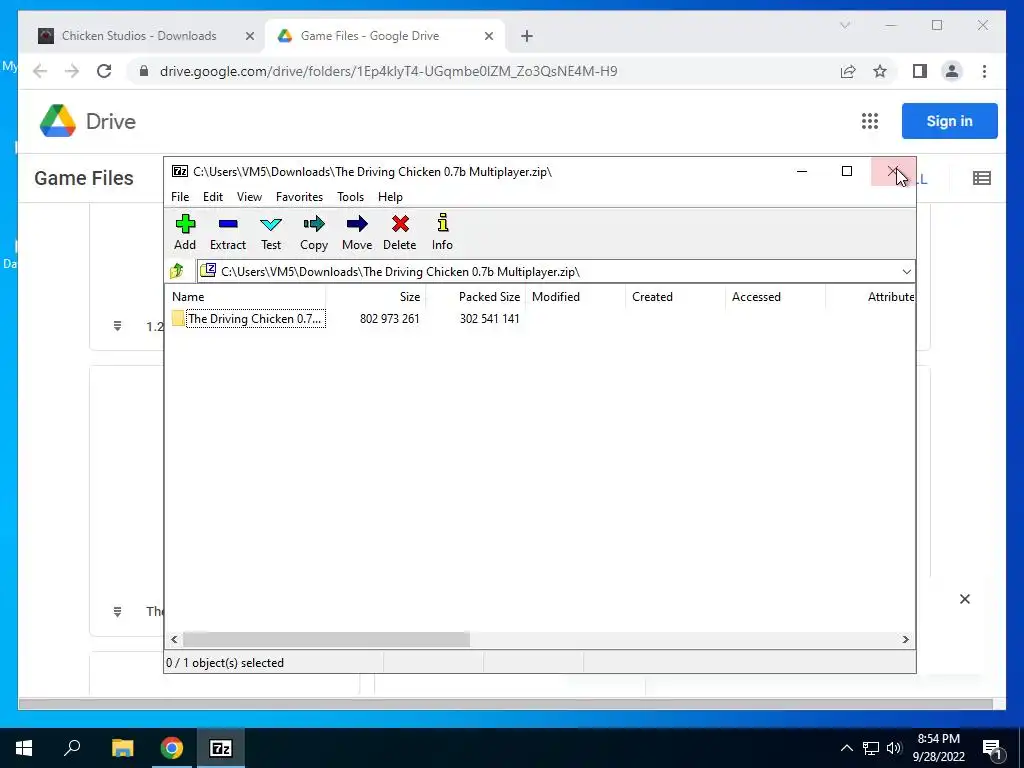Open the File menu in 7-Zip
Screen dimensions: 1024x768
(x=180, y=197)
